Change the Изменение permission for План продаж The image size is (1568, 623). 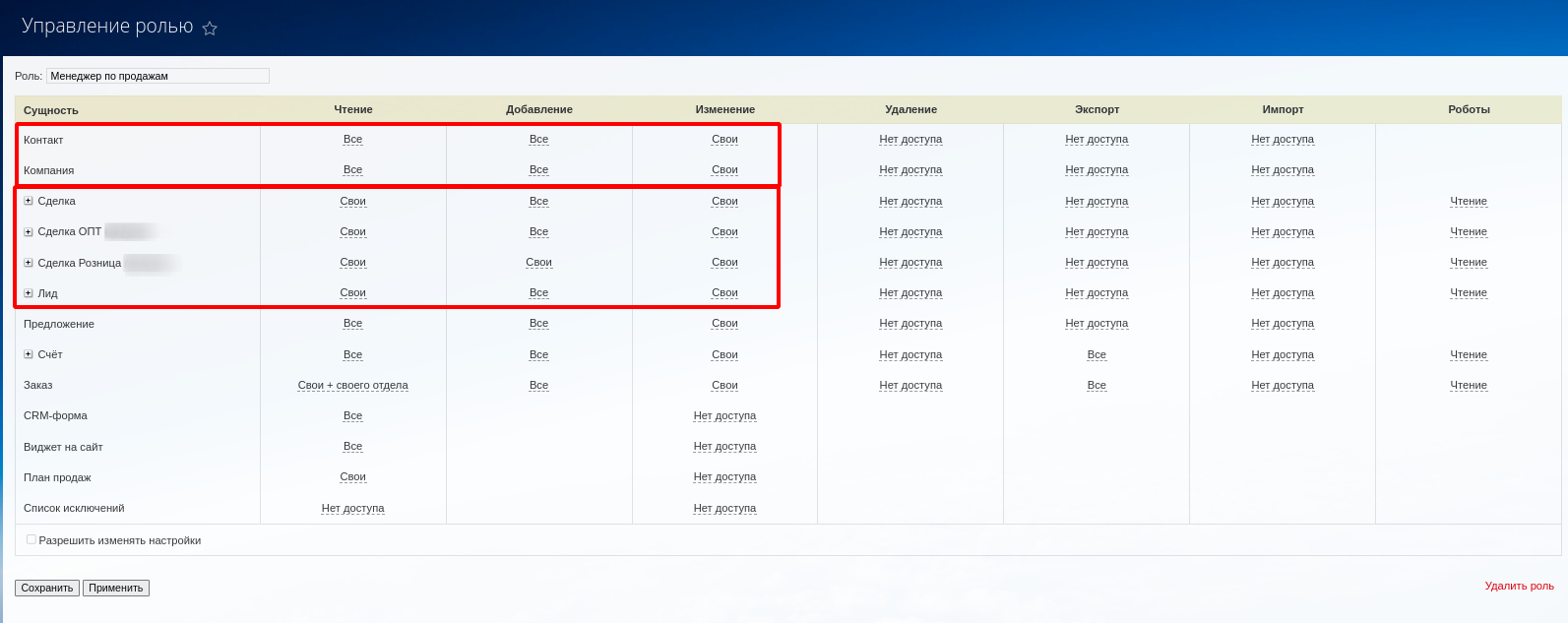(x=724, y=477)
